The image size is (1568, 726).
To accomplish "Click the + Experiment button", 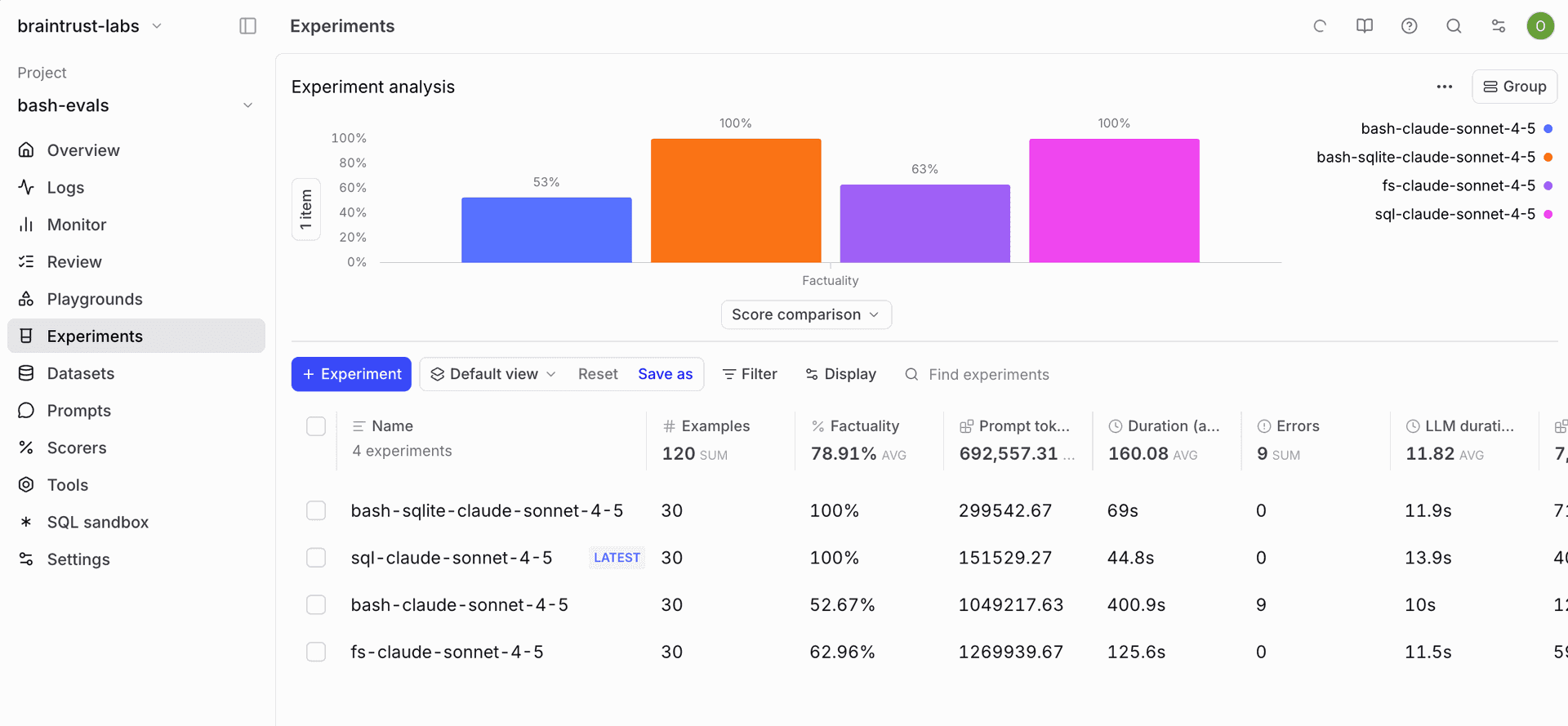I will (x=351, y=374).
